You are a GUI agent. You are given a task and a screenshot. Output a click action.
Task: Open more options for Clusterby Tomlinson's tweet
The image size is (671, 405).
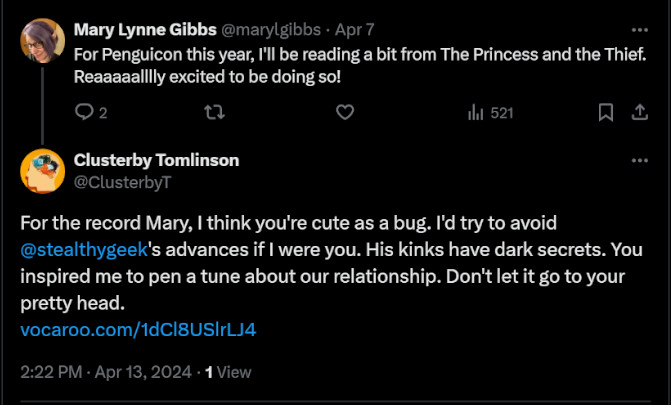[x=640, y=161]
